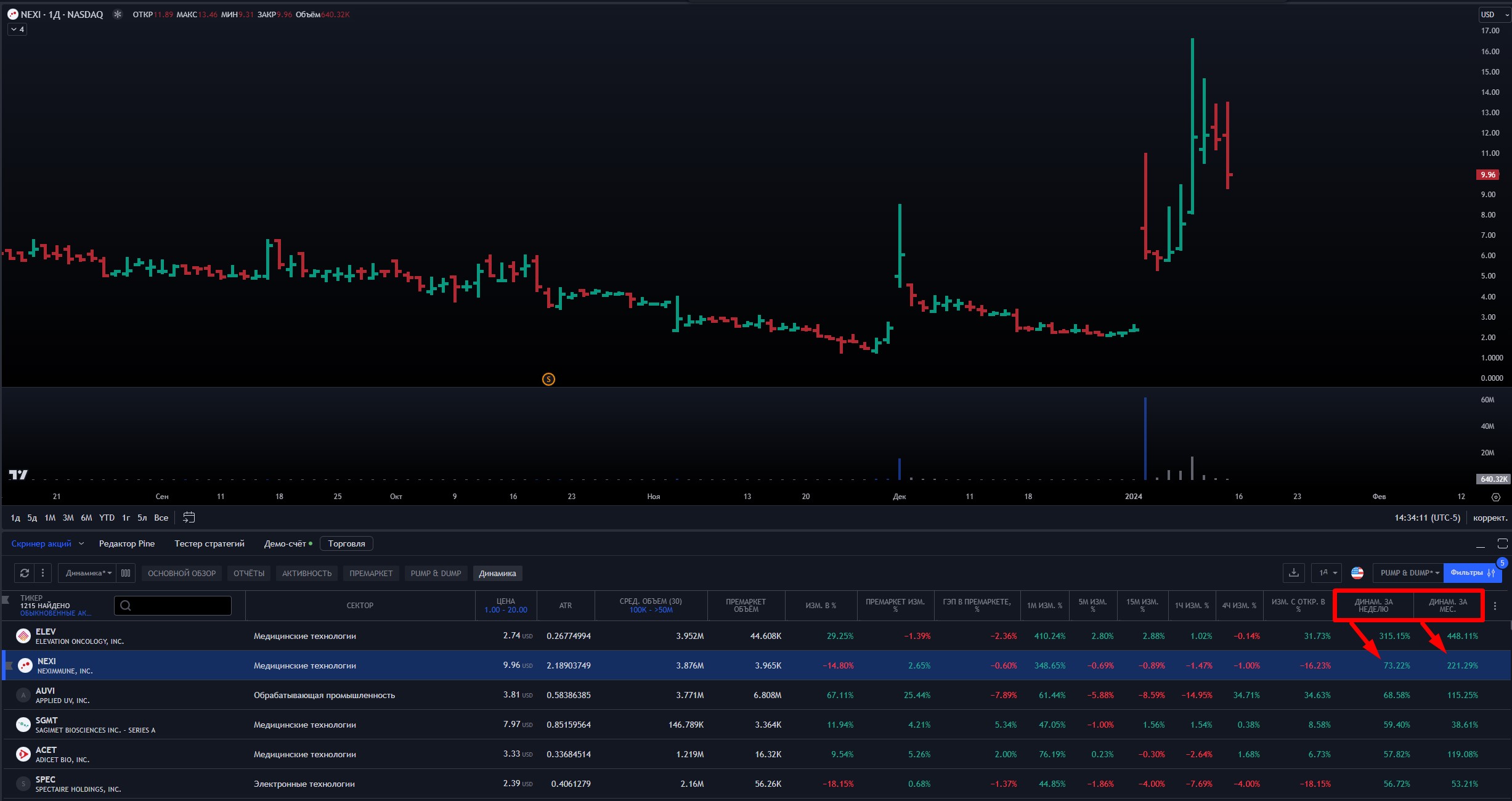Set chart range to Все
This screenshot has height=801, width=1512.
[x=161, y=518]
